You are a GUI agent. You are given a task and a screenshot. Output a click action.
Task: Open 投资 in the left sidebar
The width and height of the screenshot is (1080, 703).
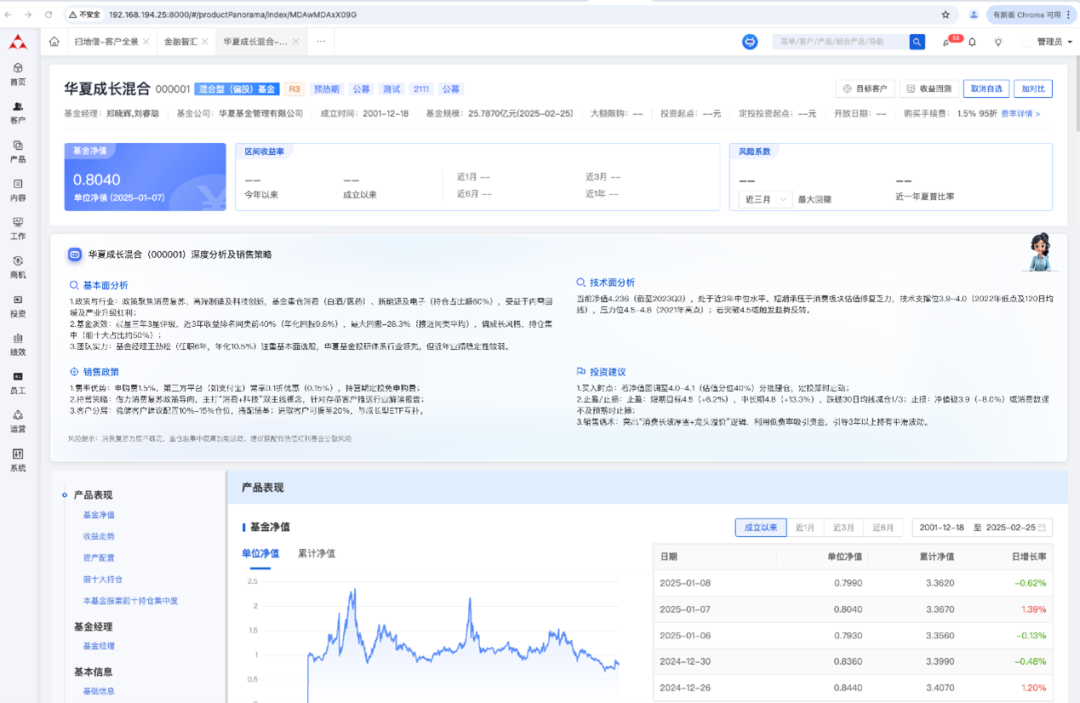point(18,306)
